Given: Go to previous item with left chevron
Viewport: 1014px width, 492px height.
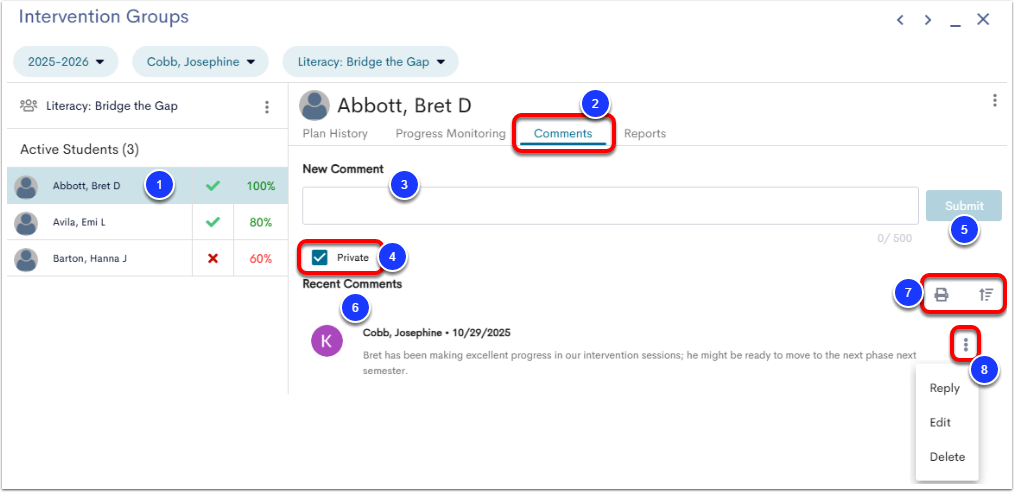Looking at the screenshot, I should pos(900,20).
